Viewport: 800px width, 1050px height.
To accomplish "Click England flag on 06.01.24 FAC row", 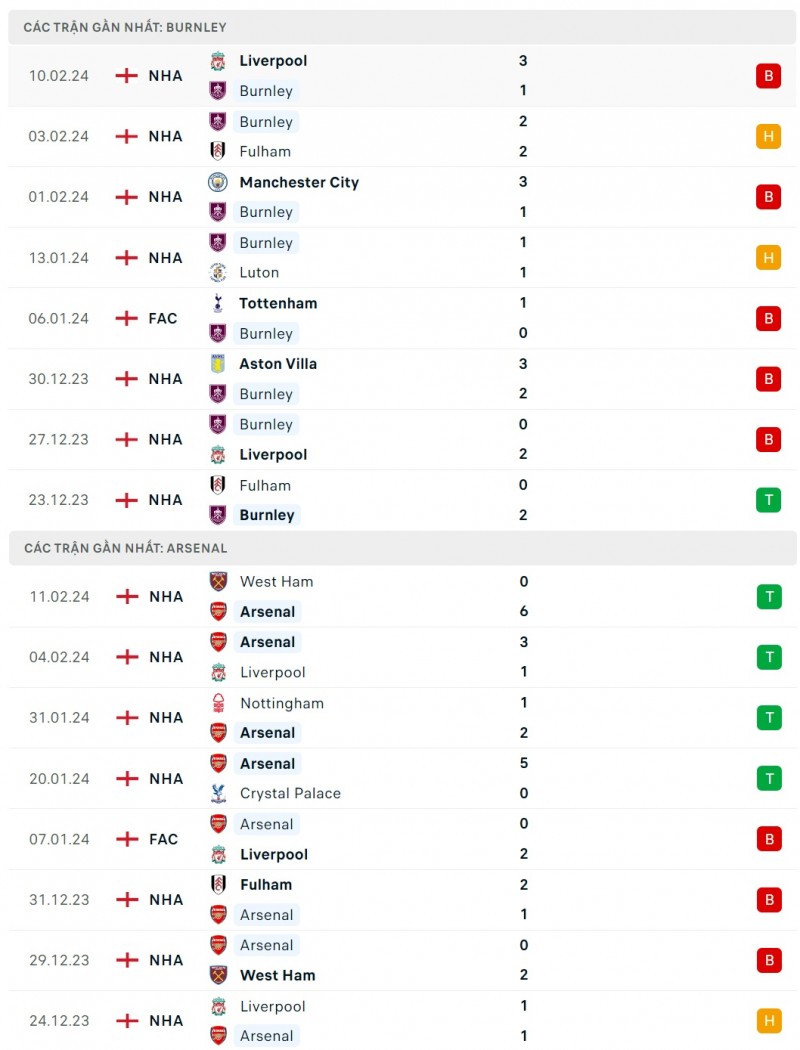I will pos(126,318).
